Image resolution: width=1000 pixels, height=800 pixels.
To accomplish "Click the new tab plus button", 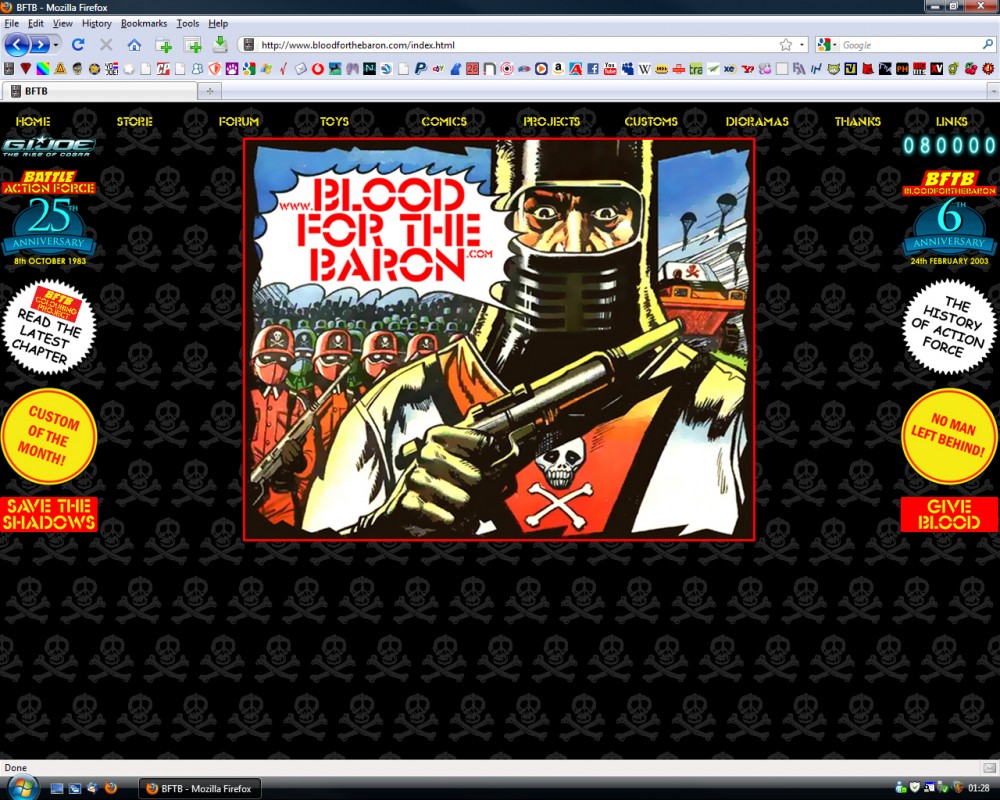I will (209, 91).
